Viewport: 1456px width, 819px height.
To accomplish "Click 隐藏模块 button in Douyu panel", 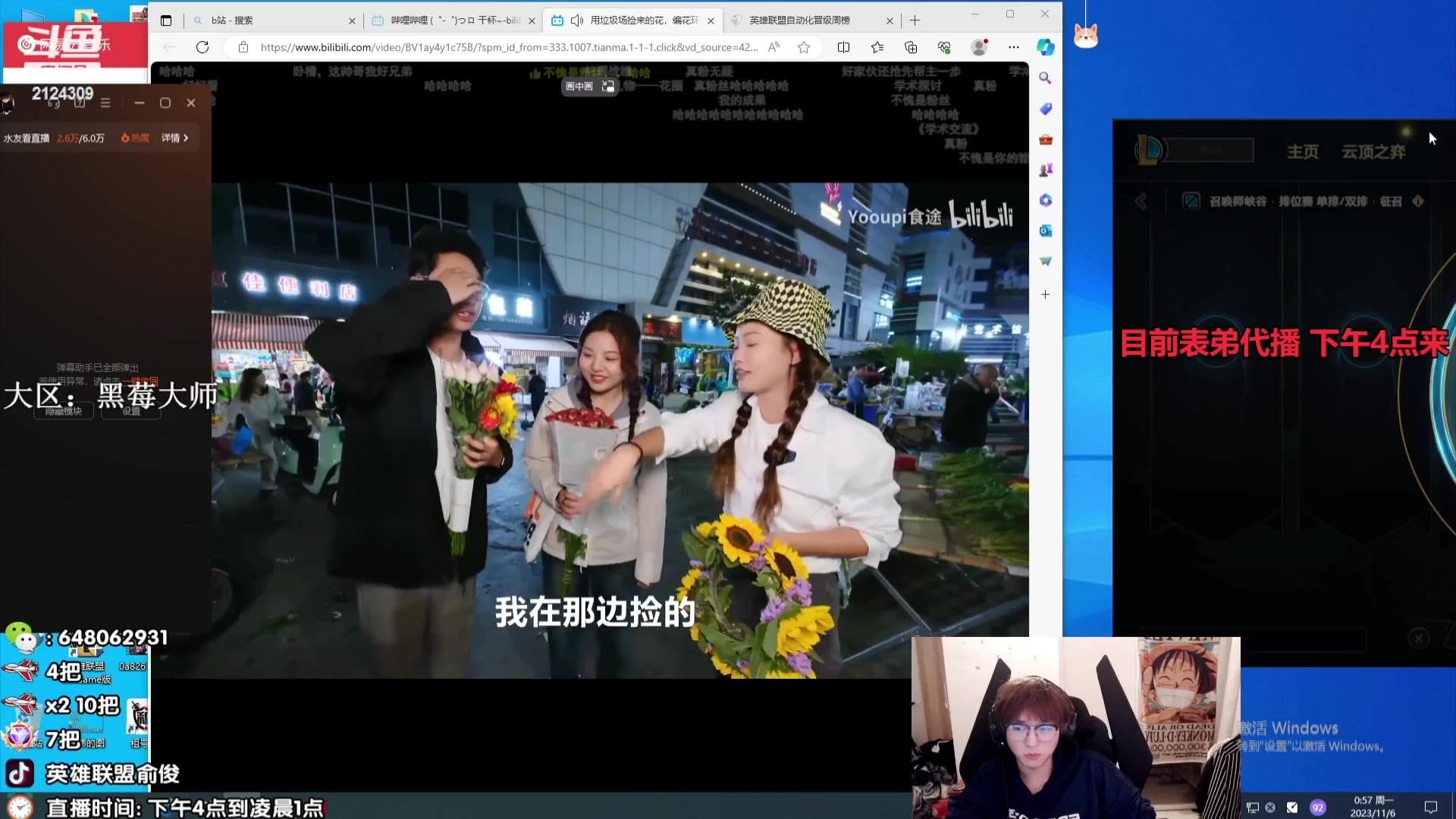I will click(x=64, y=411).
